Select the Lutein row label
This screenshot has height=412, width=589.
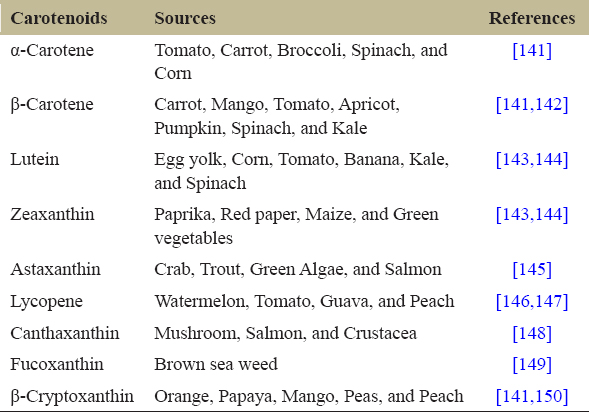(x=35, y=159)
